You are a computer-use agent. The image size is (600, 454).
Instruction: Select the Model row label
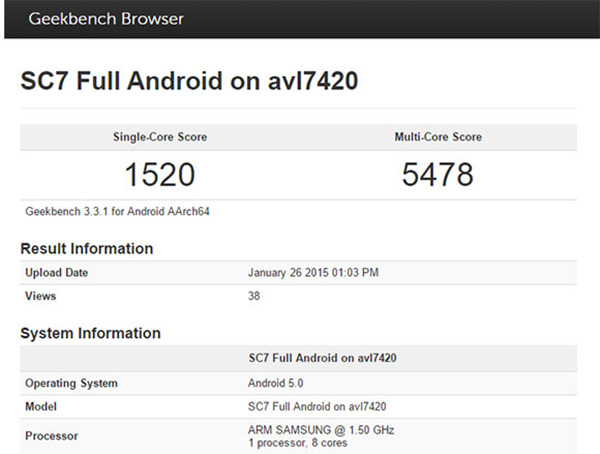(41, 406)
